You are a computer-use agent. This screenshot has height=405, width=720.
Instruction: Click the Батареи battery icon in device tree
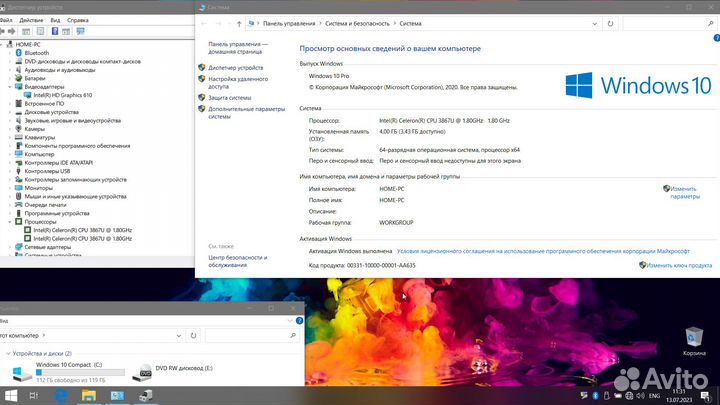18,78
